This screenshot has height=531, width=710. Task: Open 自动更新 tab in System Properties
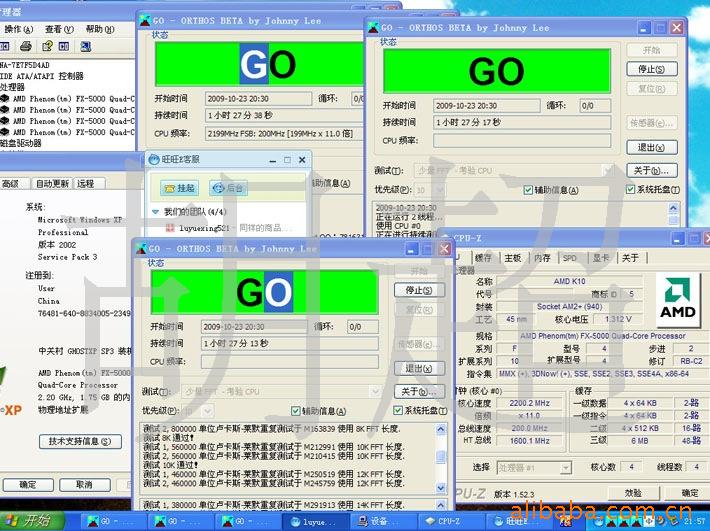pos(52,183)
